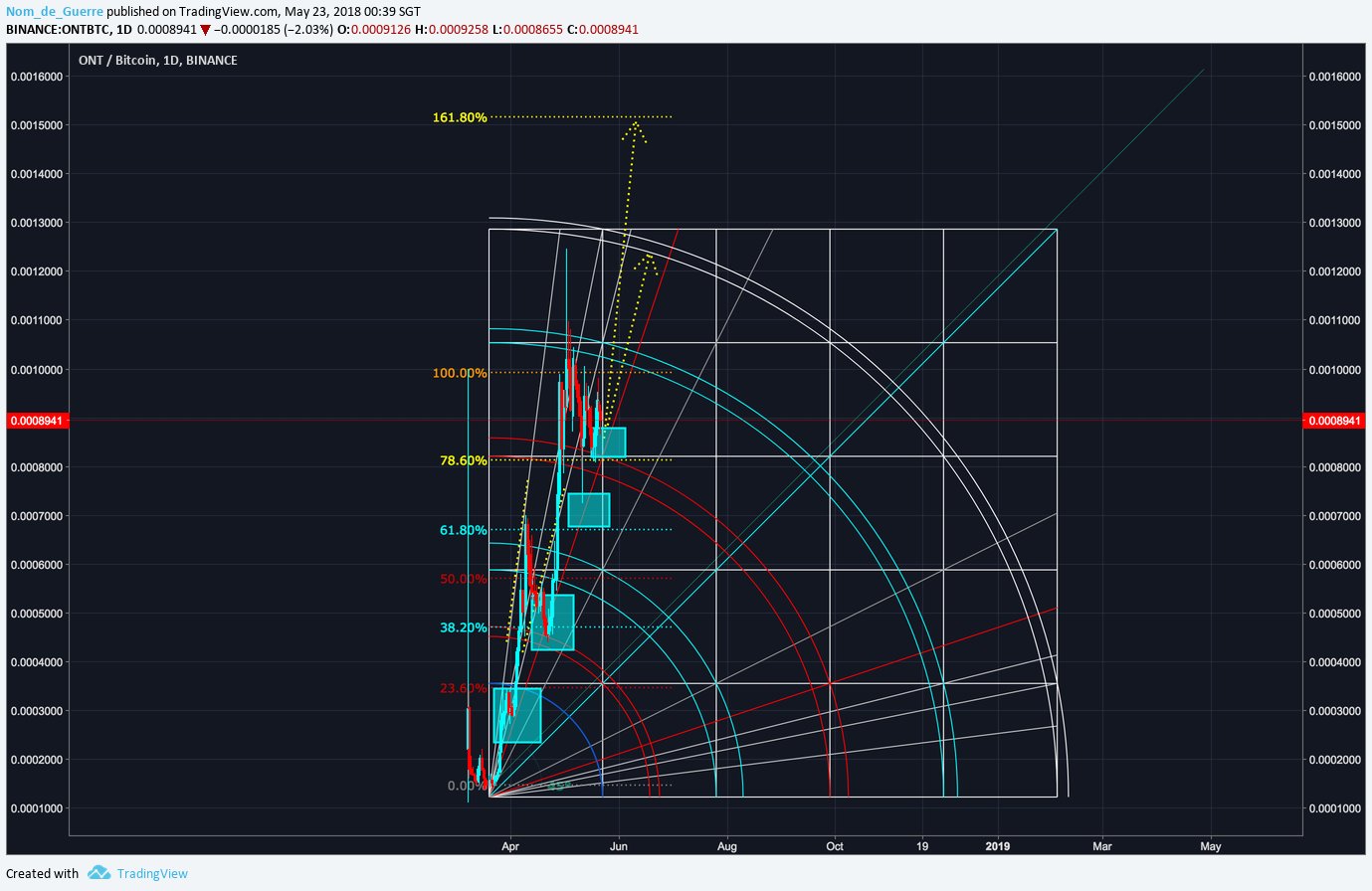1372x891 pixels.
Task: Click the L:0.0008655 low value
Action: click(x=527, y=30)
